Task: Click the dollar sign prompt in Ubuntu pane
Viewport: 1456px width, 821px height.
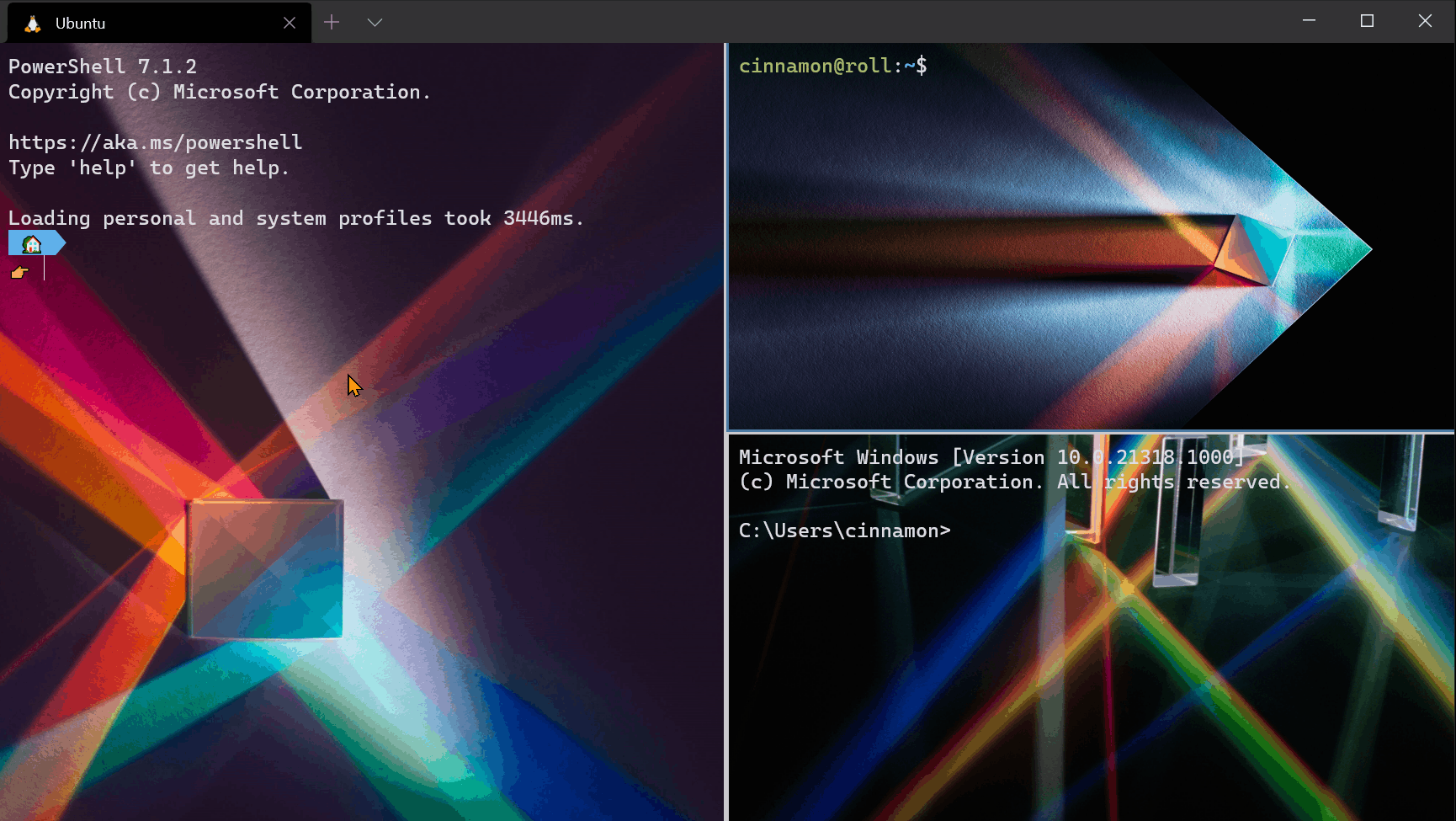Action: pyautogui.click(x=923, y=65)
